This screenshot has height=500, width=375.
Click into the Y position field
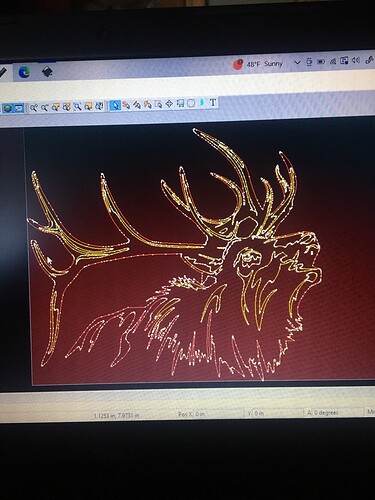[x=278, y=413]
